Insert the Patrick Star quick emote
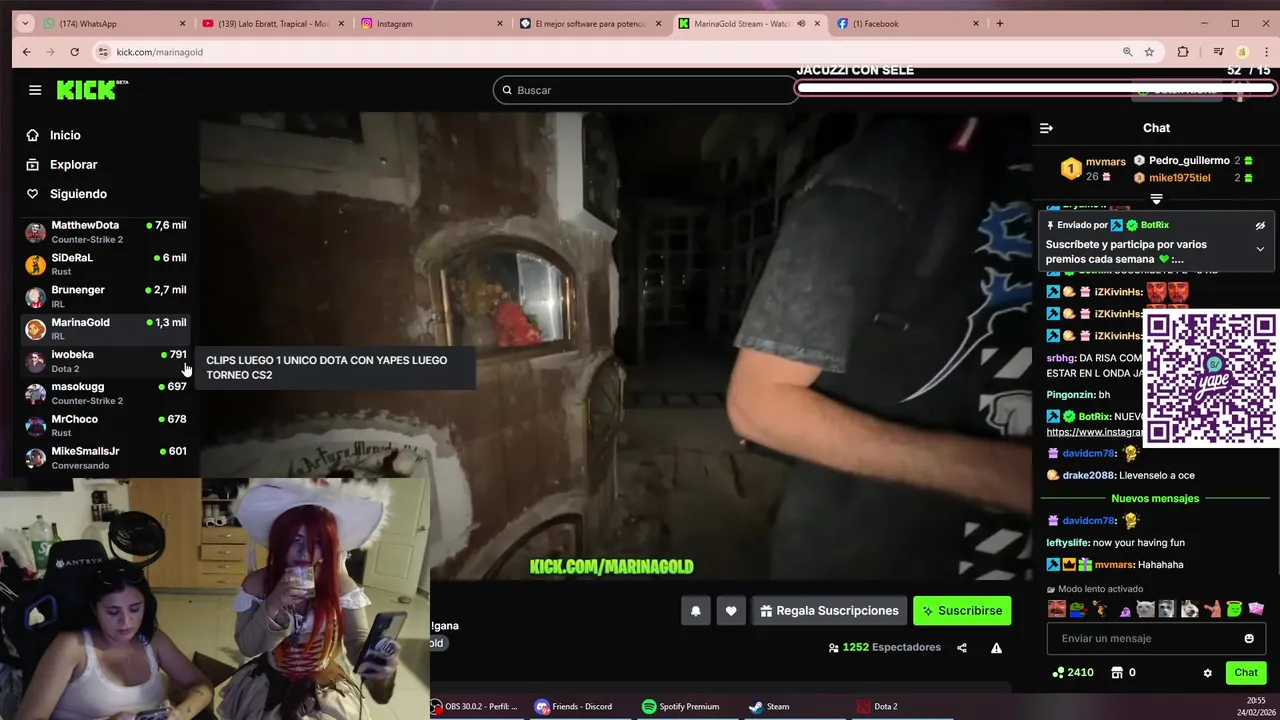Viewport: 1280px width, 720px height. pyautogui.click(x=1212, y=609)
